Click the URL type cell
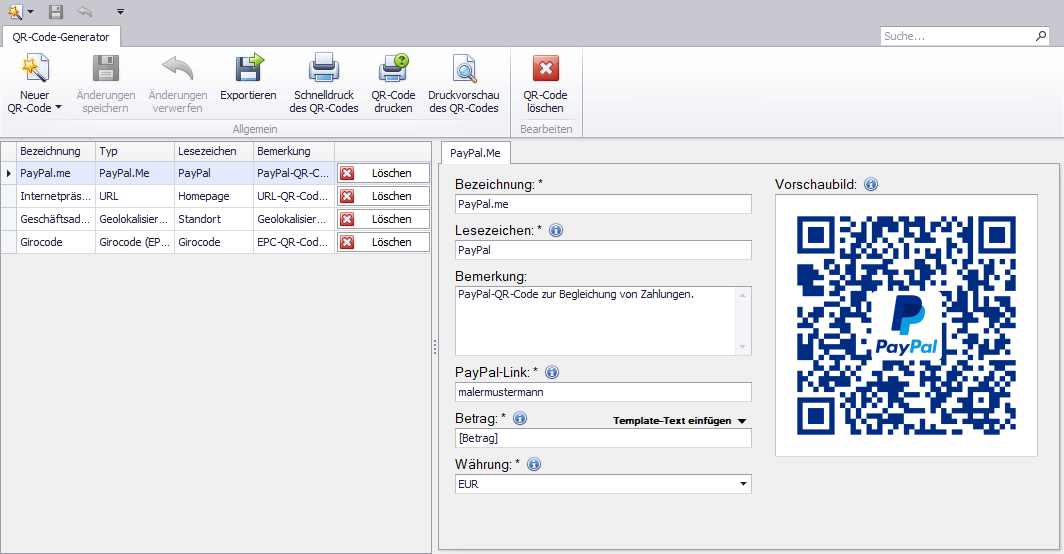This screenshot has height=554, width=1064. pos(135,196)
